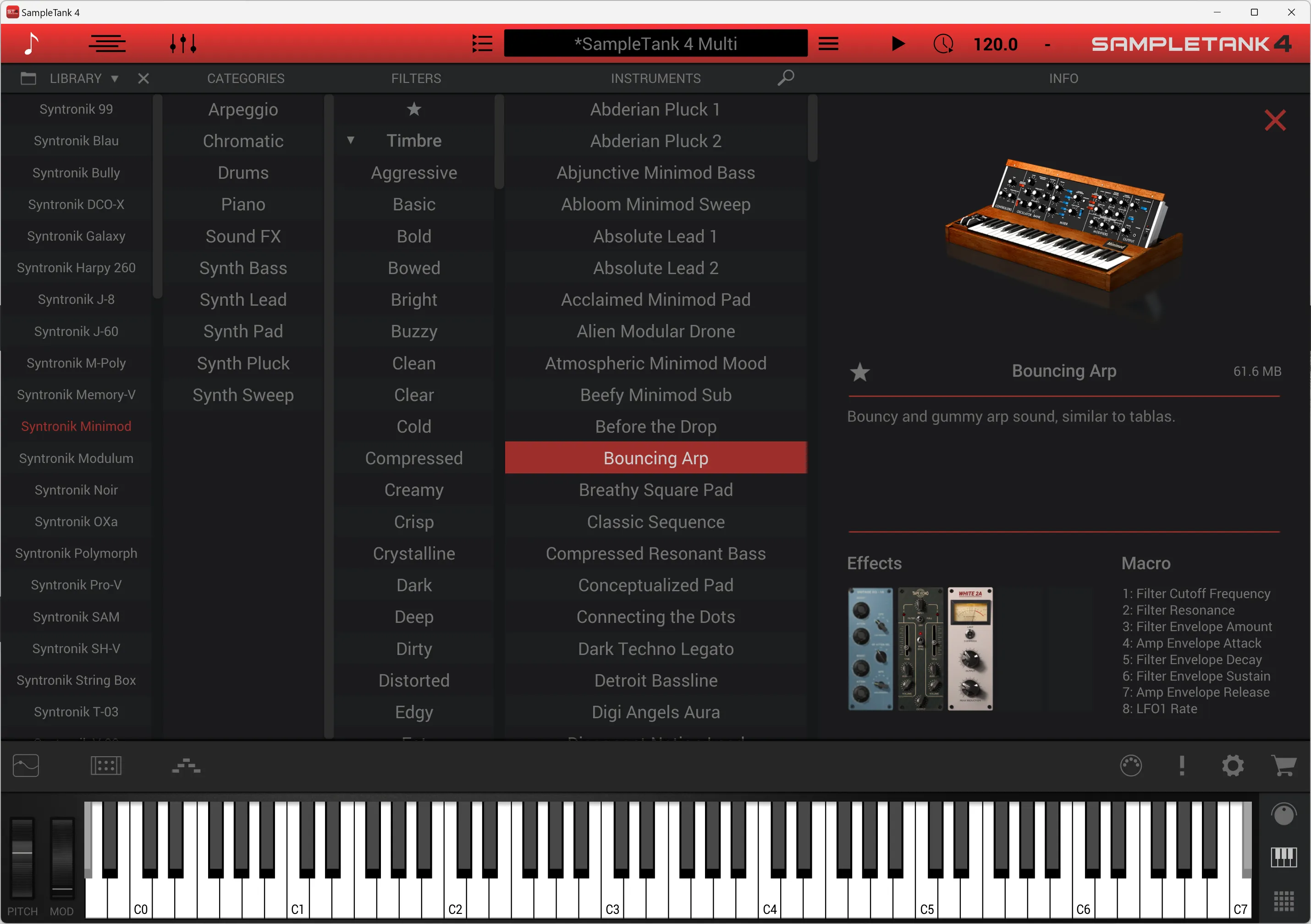1311x924 pixels.
Task: Click the filters list scrollbar
Action: pos(499,142)
